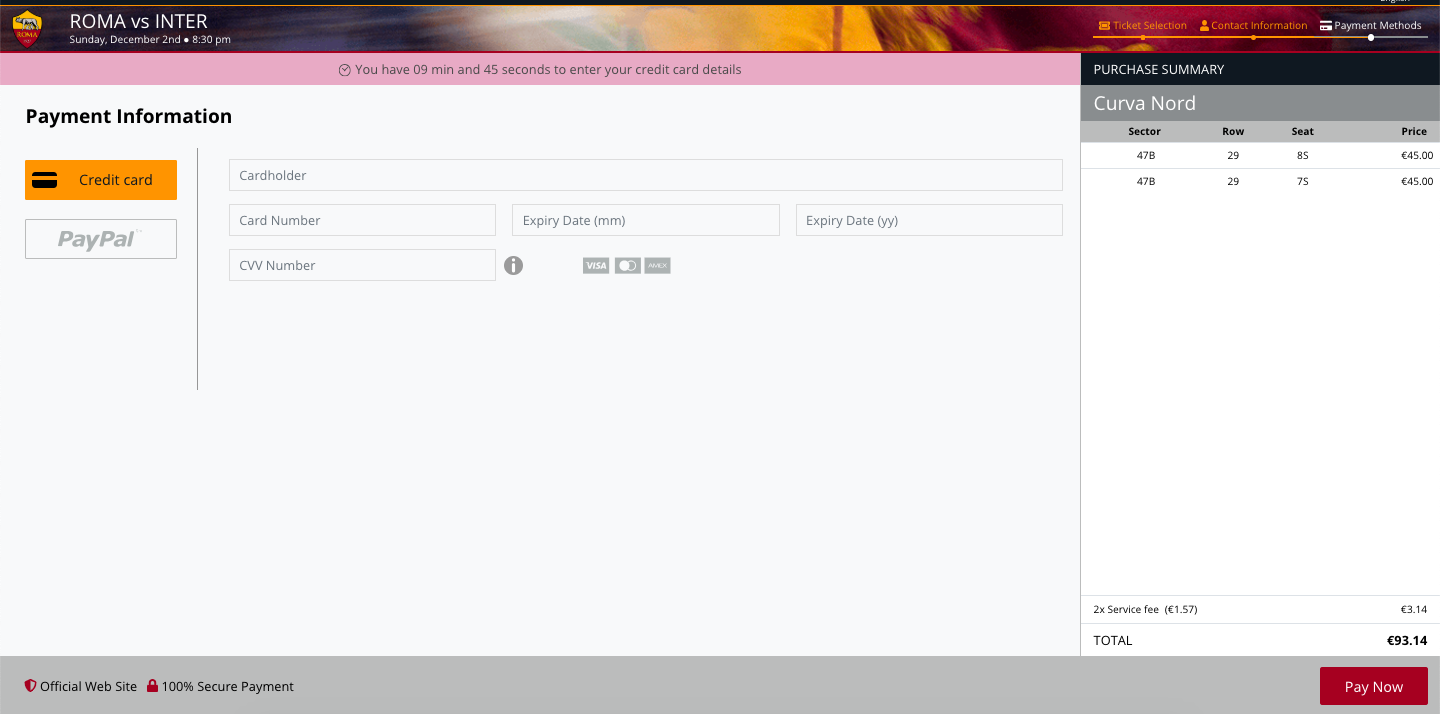Click the AS Roma club crest logo
Image resolution: width=1440 pixels, height=714 pixels.
[x=27, y=29]
